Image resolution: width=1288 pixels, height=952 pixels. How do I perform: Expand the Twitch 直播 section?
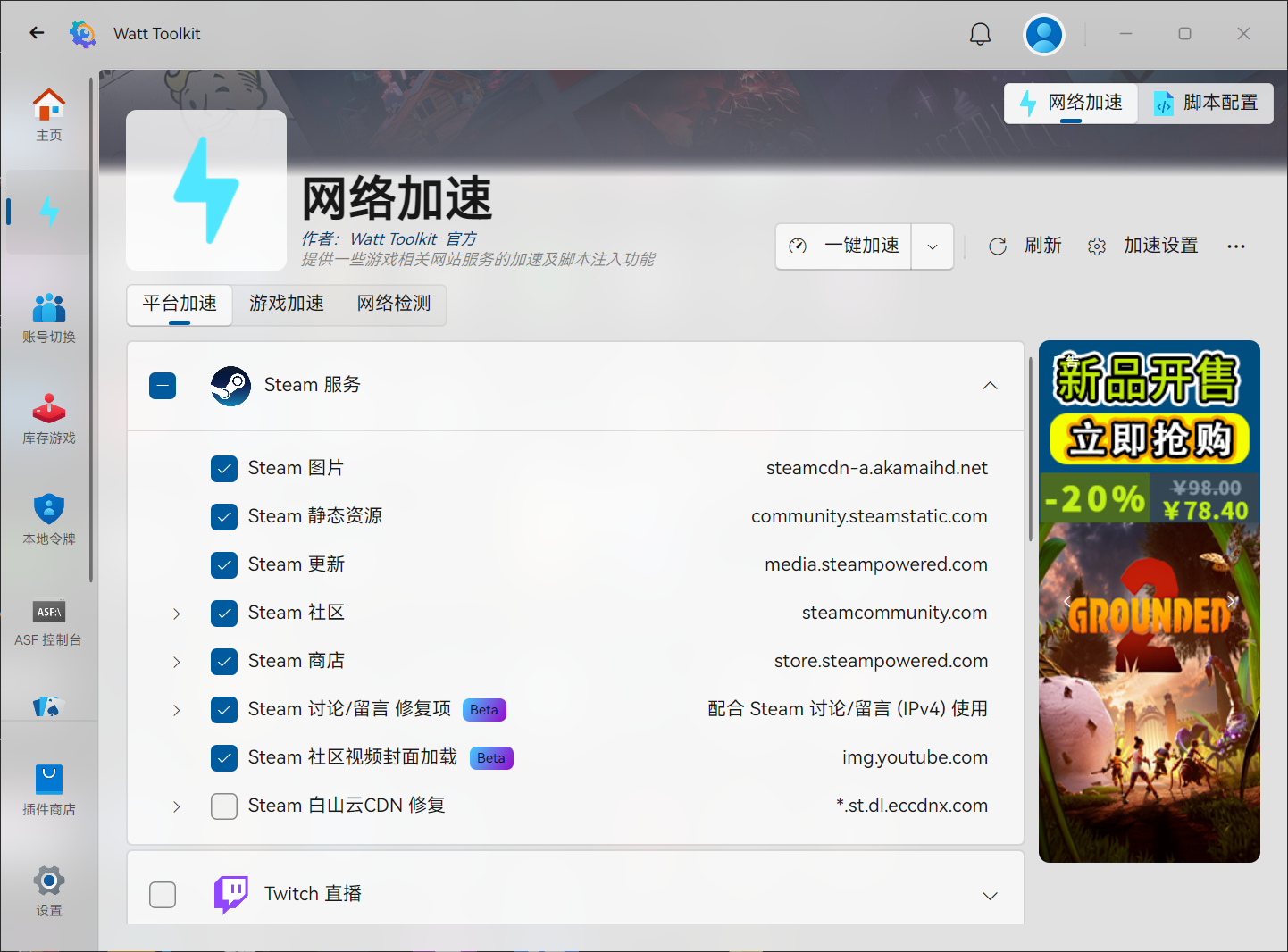[990, 896]
